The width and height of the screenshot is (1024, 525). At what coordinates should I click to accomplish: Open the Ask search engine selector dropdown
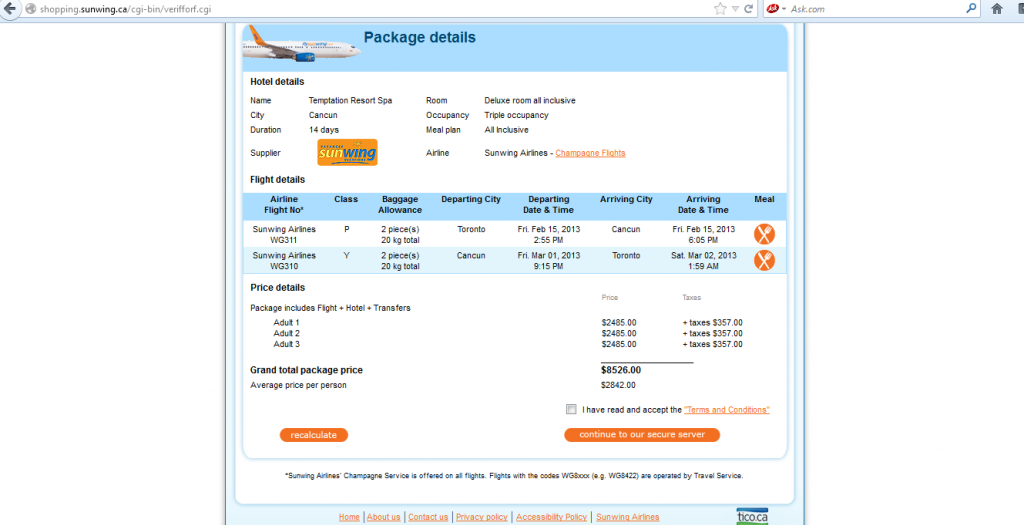point(776,9)
